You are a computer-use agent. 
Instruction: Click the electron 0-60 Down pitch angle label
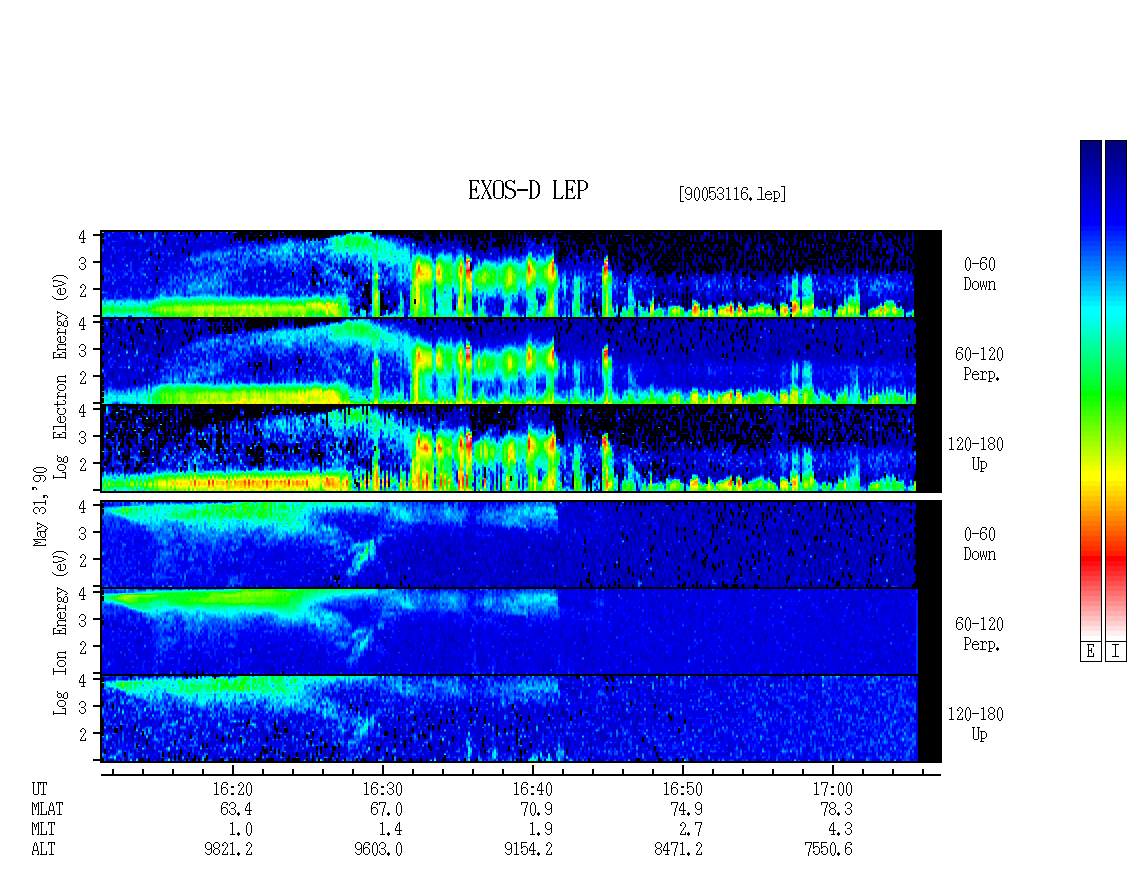979,275
